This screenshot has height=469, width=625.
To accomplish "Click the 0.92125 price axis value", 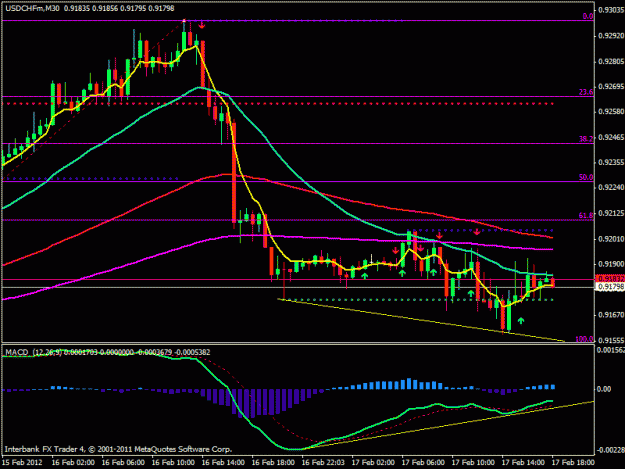I will tap(611, 214).
